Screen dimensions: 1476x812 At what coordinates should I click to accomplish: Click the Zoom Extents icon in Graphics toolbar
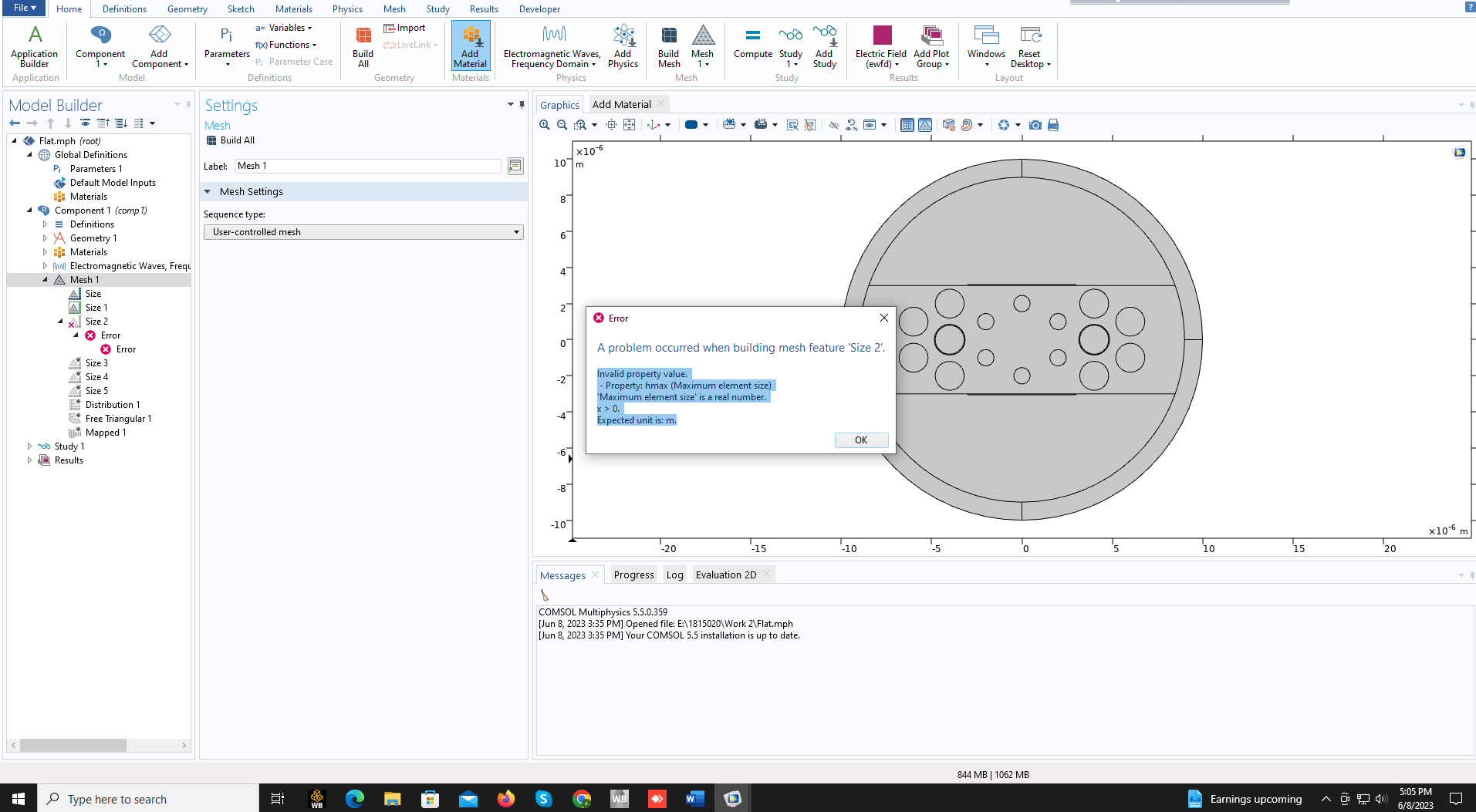[629, 125]
